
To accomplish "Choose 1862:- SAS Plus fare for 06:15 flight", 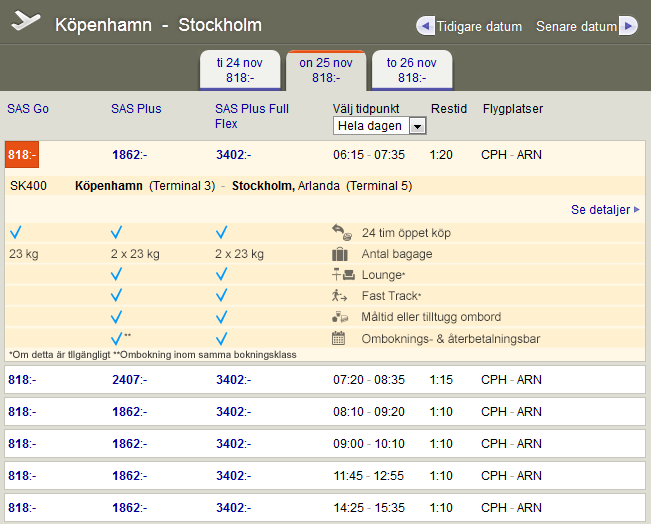I will [x=129, y=155].
